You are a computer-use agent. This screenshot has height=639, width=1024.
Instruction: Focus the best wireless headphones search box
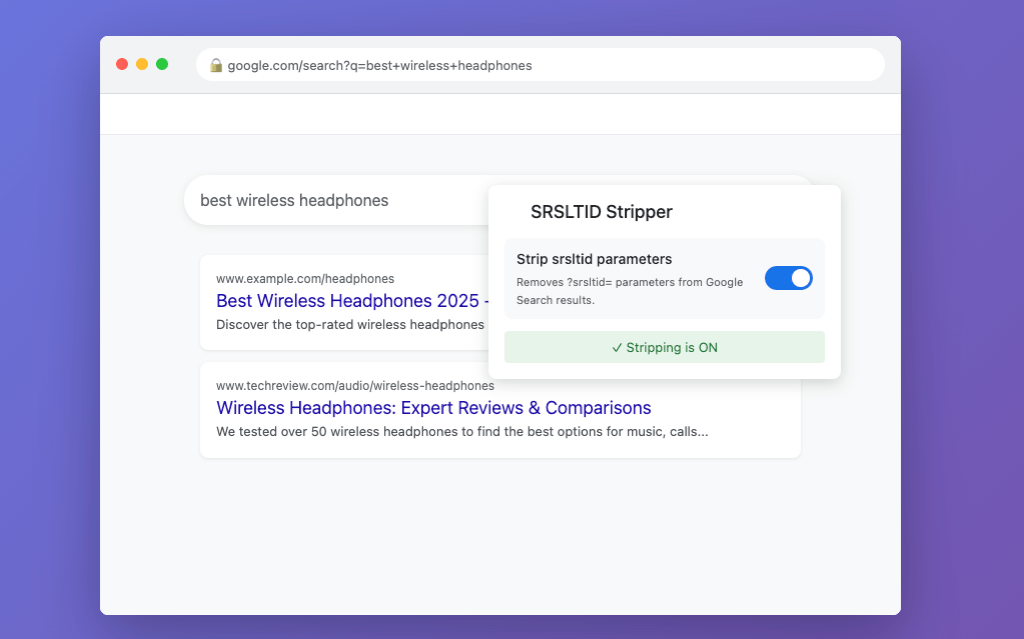pyautogui.click(x=293, y=200)
